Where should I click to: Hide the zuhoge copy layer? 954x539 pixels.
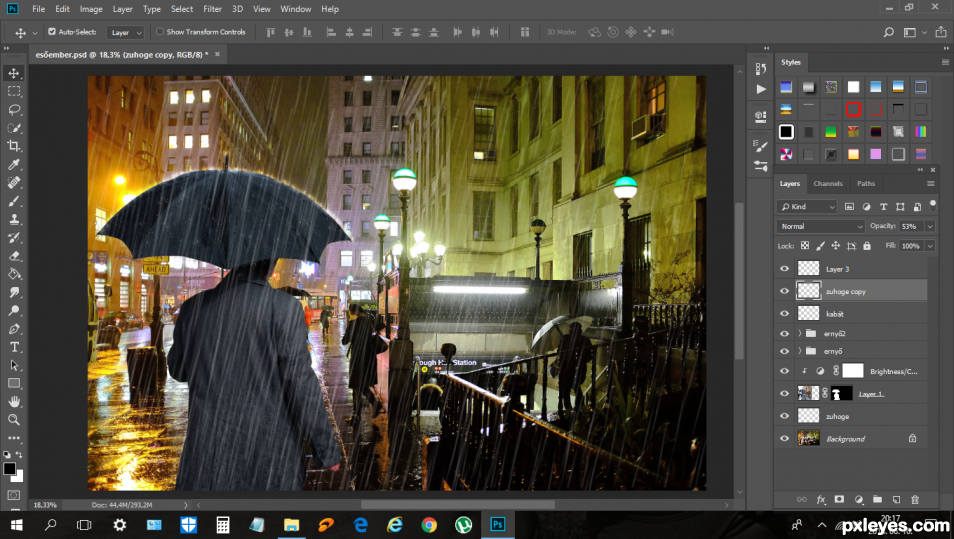[784, 291]
